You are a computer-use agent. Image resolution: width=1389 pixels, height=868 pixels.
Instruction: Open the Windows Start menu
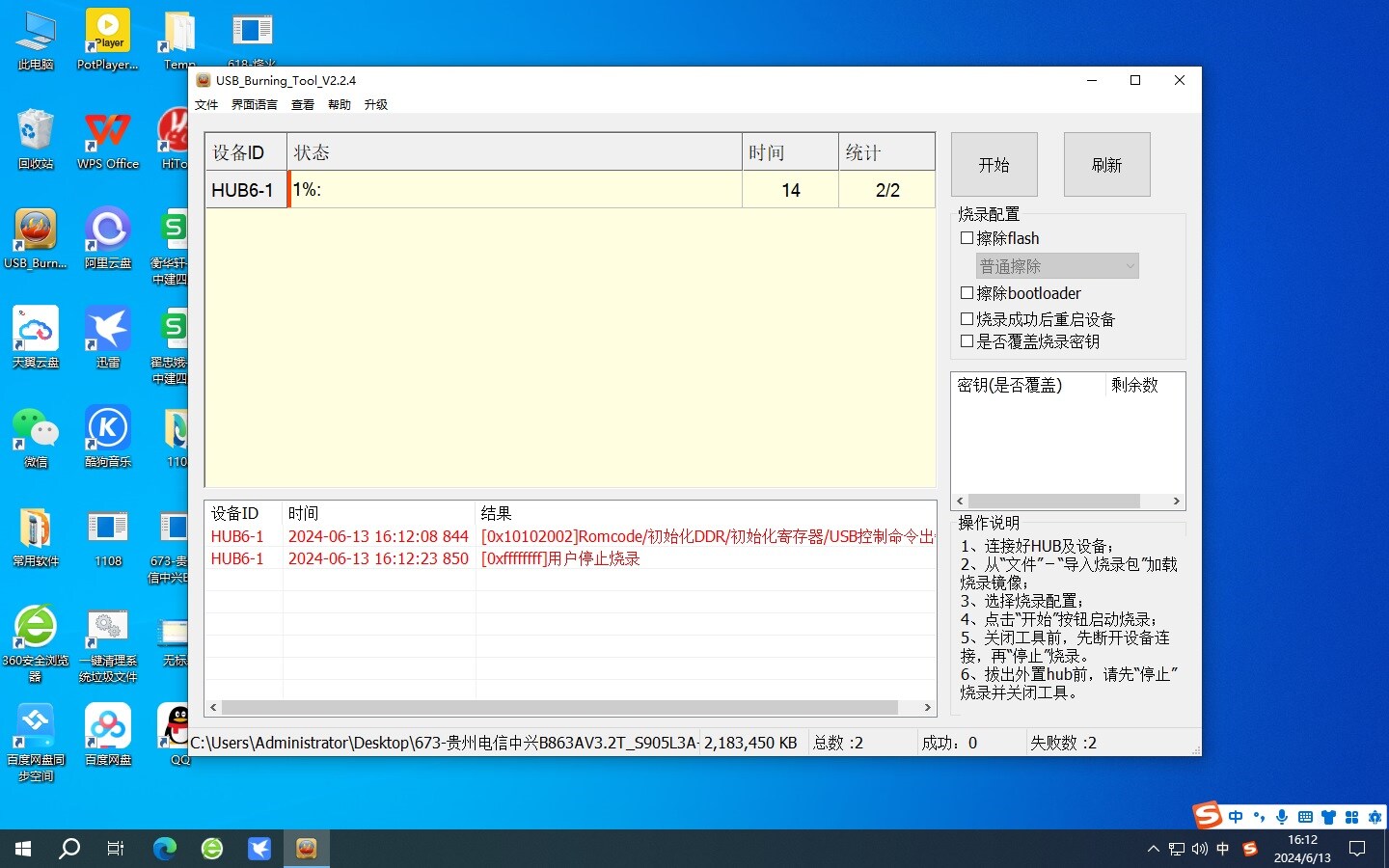23,849
